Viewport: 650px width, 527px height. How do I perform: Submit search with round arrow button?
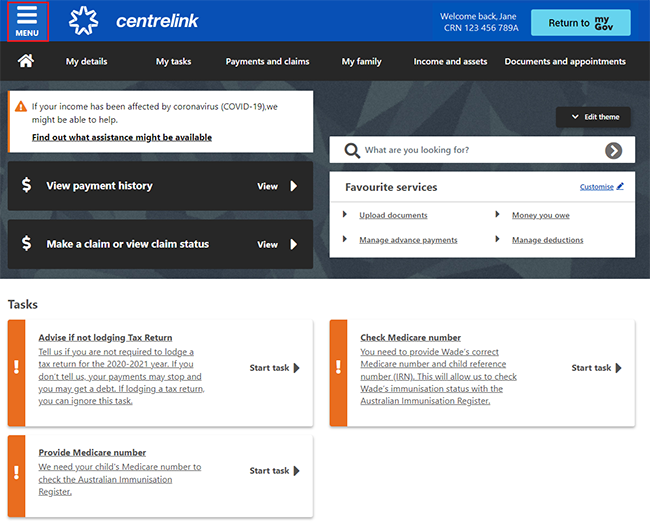click(614, 151)
